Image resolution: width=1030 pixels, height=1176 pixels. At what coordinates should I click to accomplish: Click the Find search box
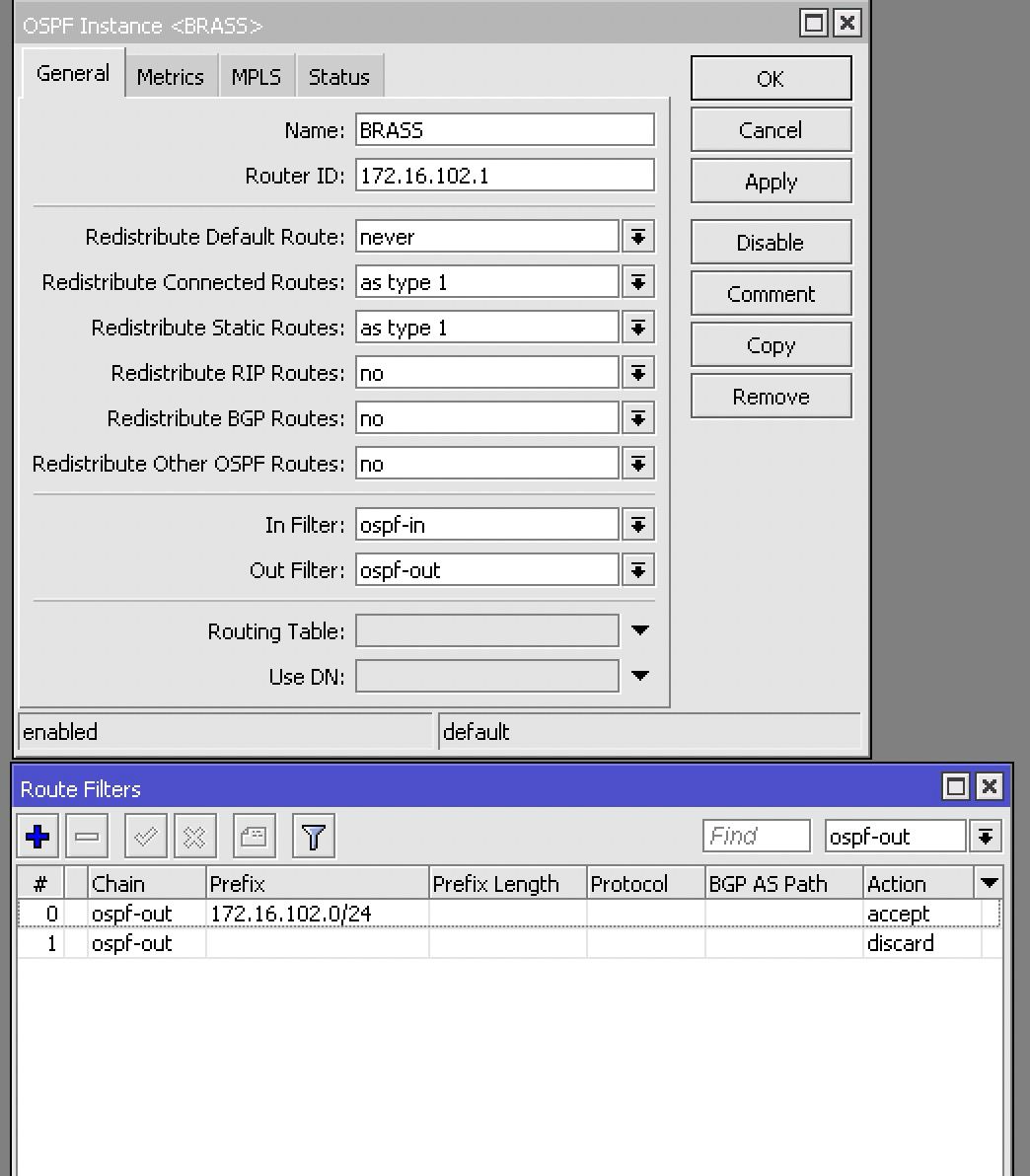756,837
